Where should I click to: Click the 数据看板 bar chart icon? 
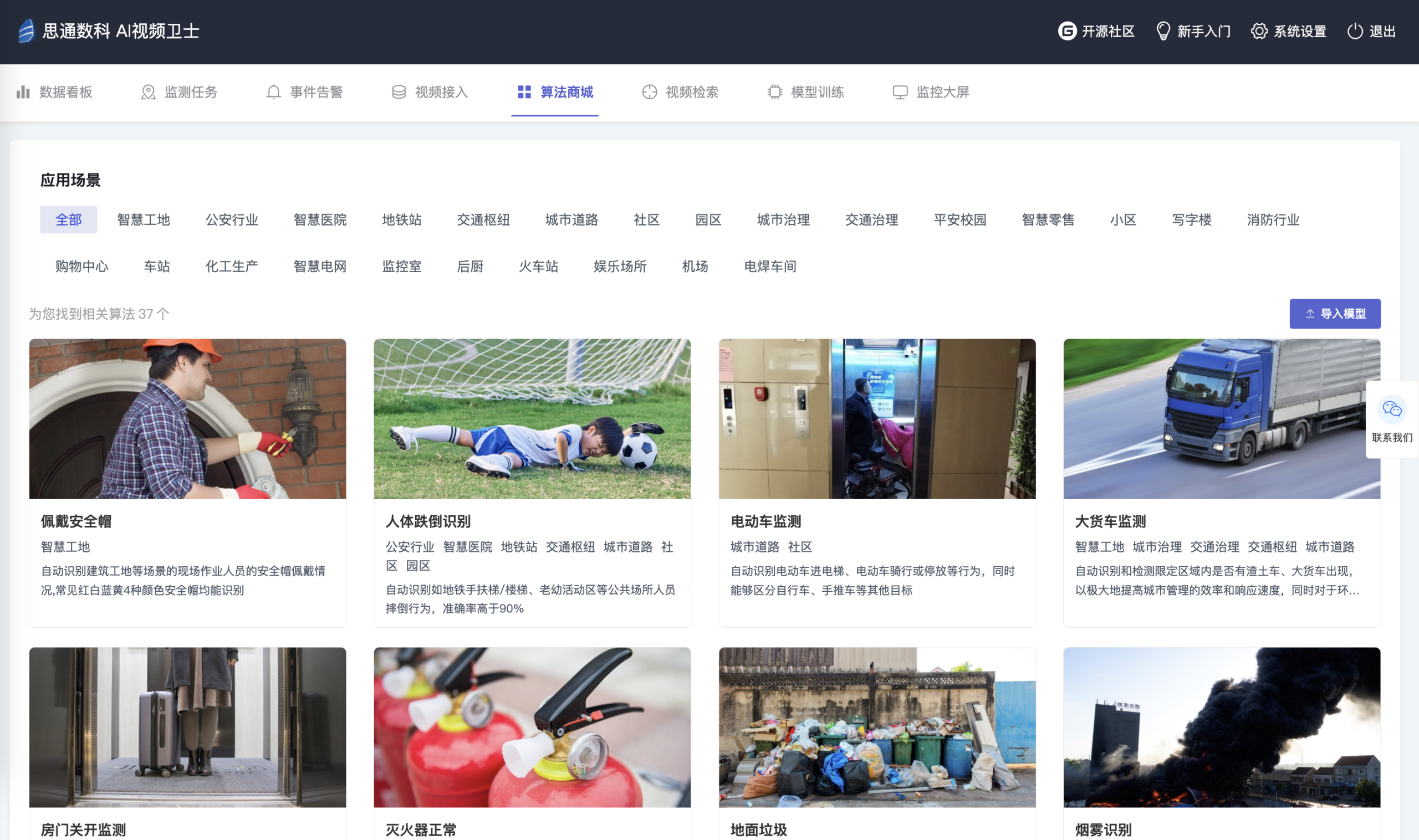click(x=23, y=91)
